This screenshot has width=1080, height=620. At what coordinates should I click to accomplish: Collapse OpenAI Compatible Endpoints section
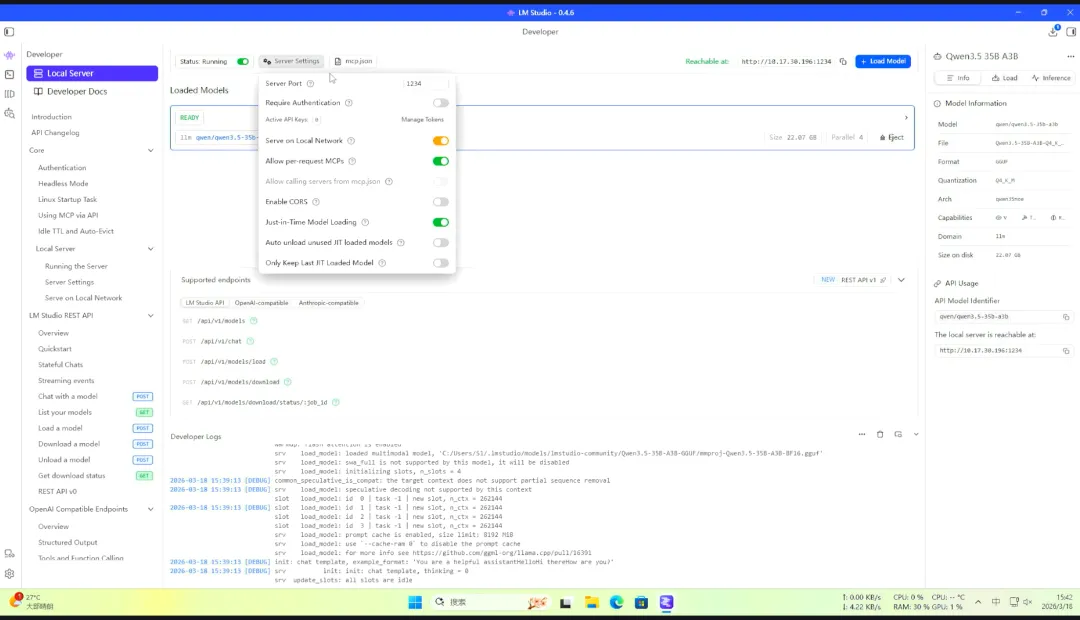pos(150,509)
